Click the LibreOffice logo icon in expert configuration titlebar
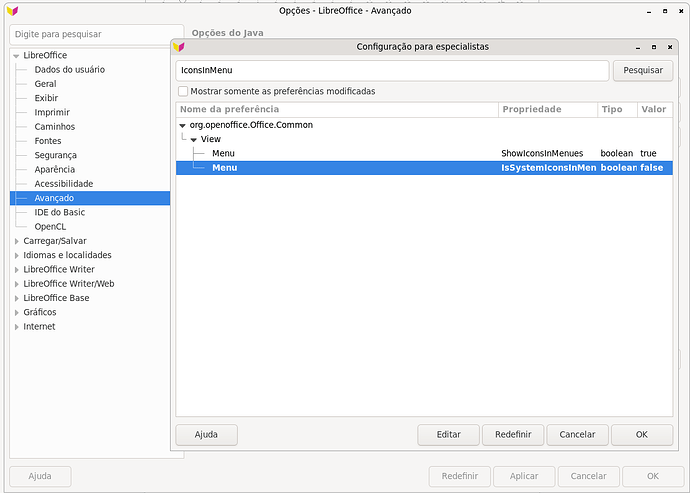The image size is (690, 493). pos(179,47)
